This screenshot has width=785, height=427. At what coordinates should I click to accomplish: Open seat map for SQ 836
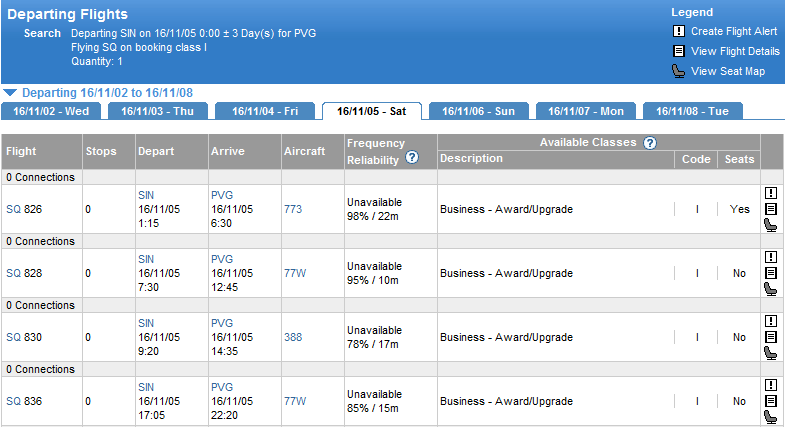click(x=770, y=416)
